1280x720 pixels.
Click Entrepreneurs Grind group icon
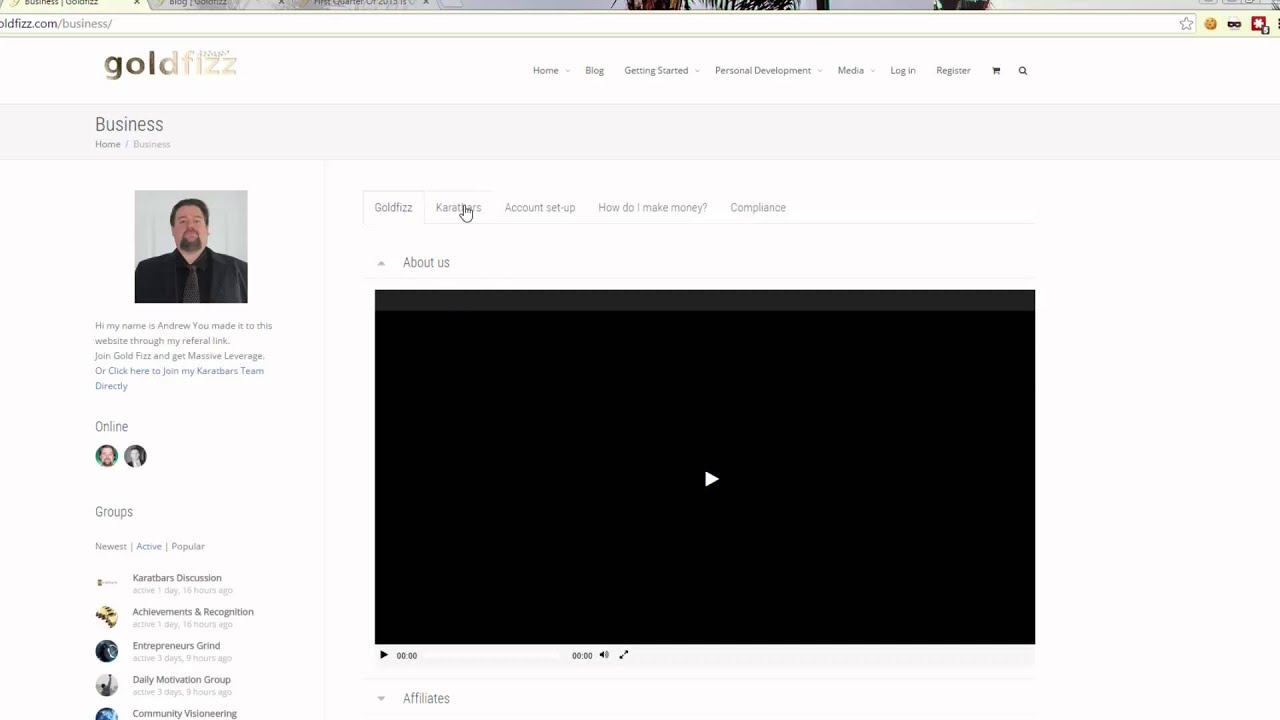[x=107, y=651]
